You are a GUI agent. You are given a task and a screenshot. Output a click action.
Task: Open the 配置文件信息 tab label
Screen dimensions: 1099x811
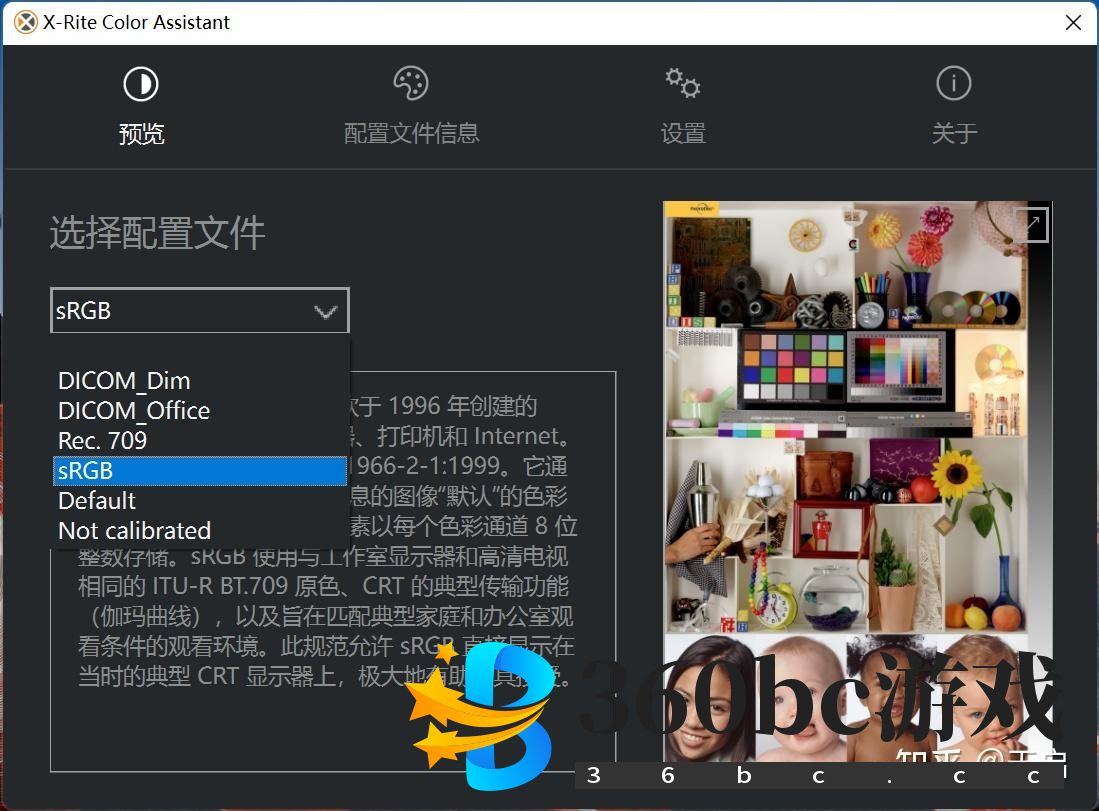(x=411, y=134)
